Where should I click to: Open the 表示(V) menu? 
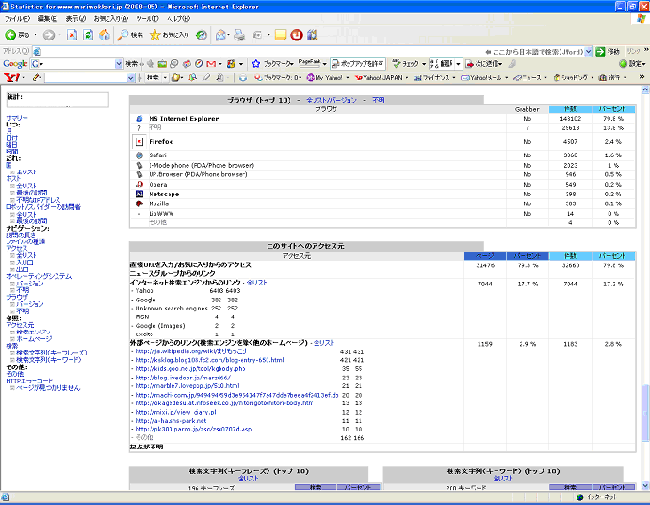coord(75,19)
